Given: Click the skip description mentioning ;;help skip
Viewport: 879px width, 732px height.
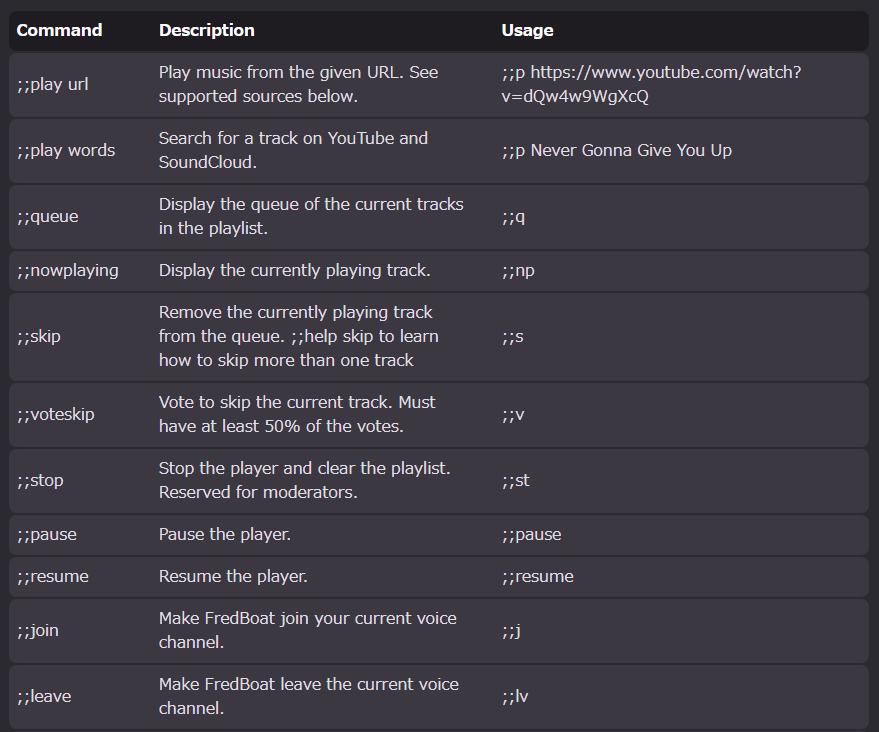Looking at the screenshot, I should [299, 336].
